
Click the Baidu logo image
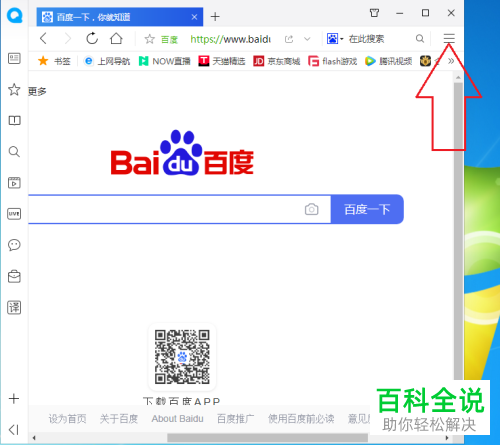(x=182, y=153)
